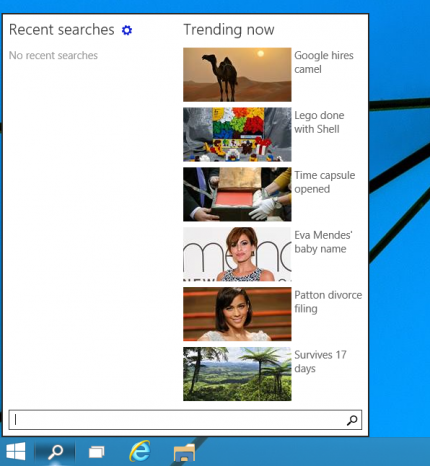This screenshot has width=430, height=466.
Task: Open the tropical landscape thumbnail
Action: [237, 374]
